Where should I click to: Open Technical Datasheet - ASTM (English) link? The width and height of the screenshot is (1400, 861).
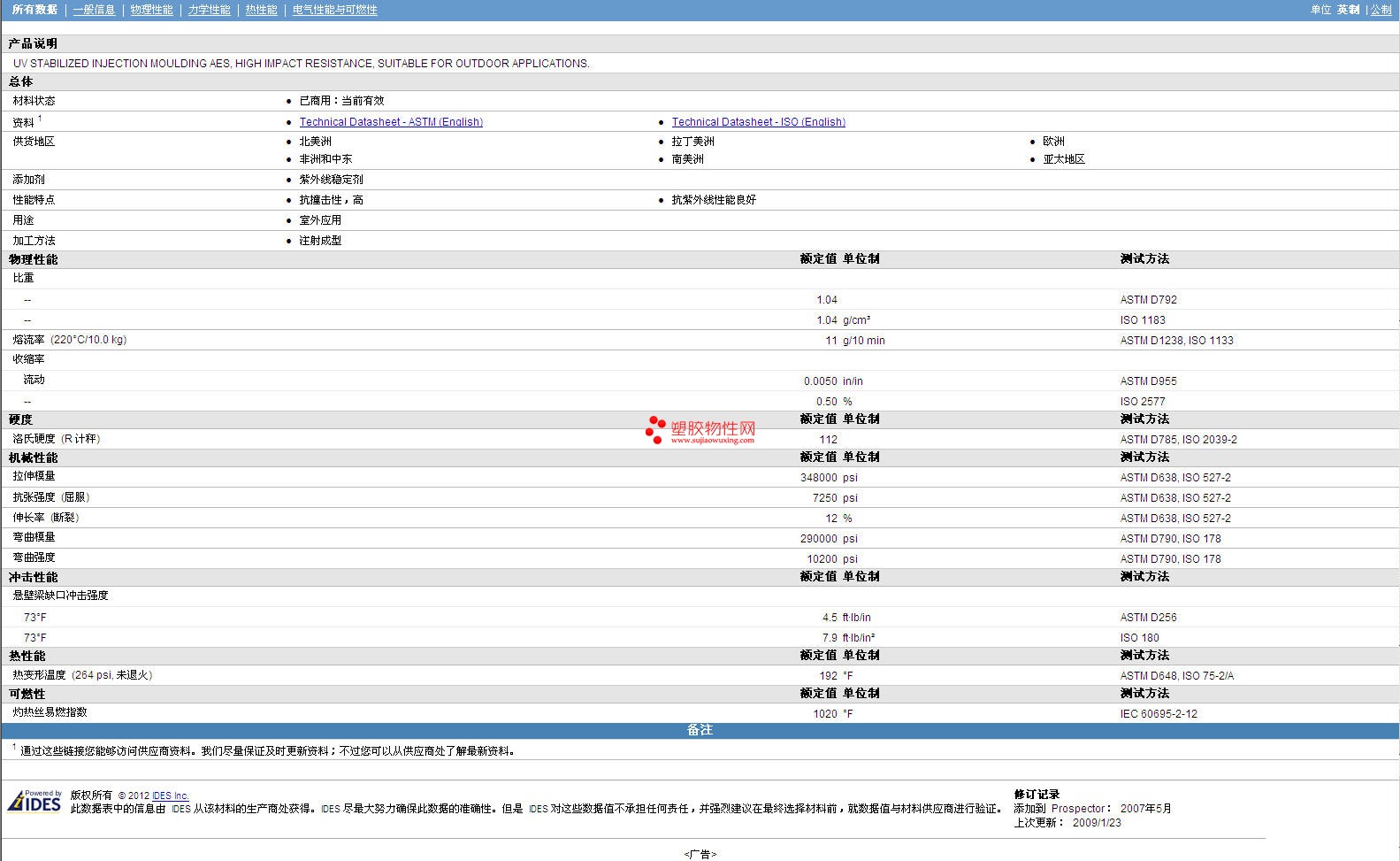point(391,122)
